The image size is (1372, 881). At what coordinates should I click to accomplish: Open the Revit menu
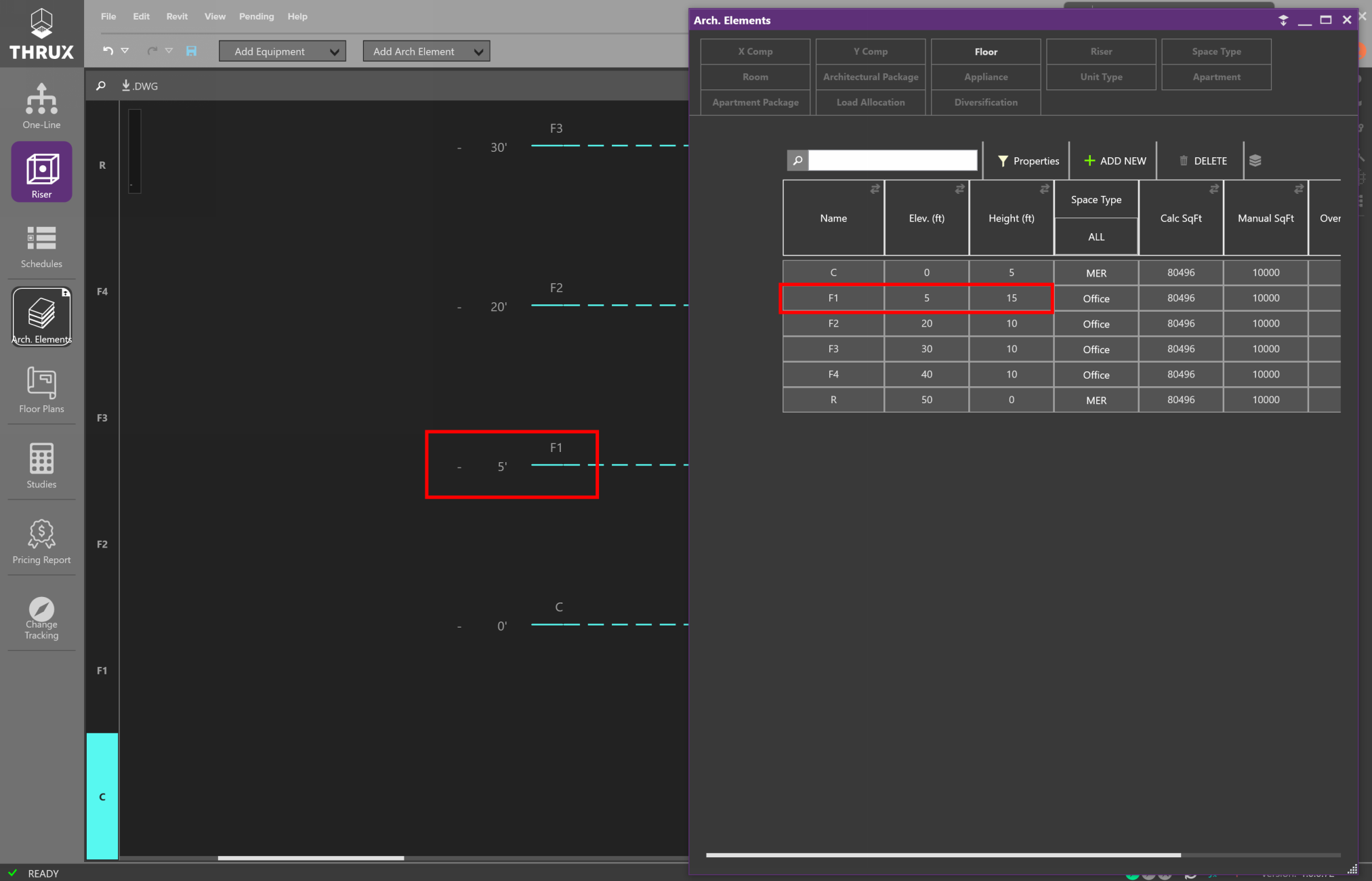point(177,16)
